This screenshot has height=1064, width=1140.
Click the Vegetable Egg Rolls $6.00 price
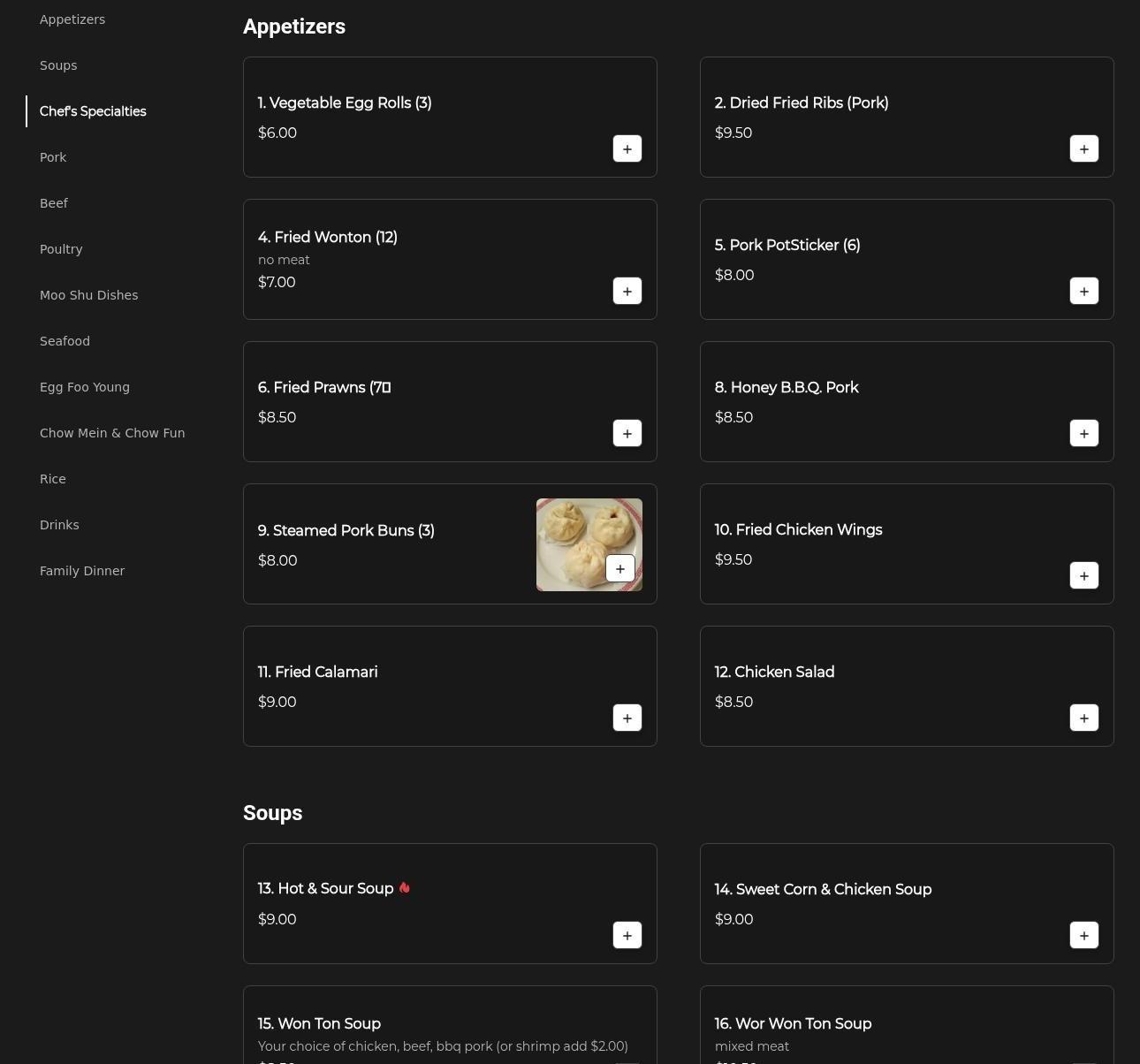277,133
